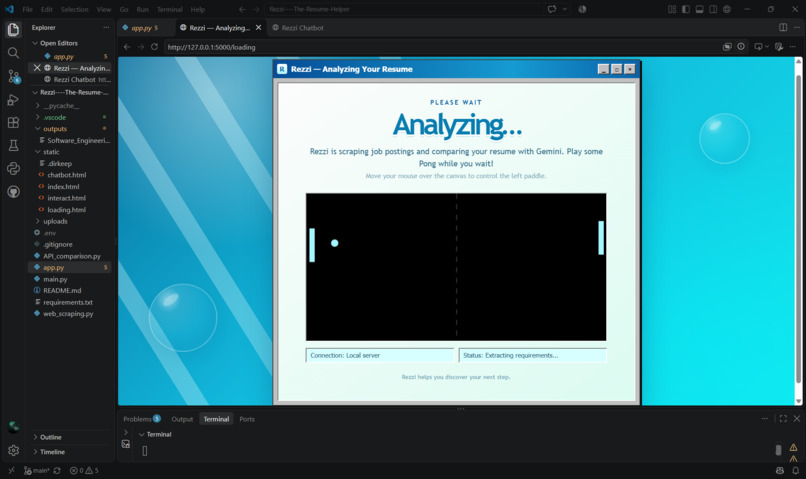Image resolution: width=806 pixels, height=479 pixels.
Task: Switch to the Problems panel tab
Action: (x=142, y=419)
